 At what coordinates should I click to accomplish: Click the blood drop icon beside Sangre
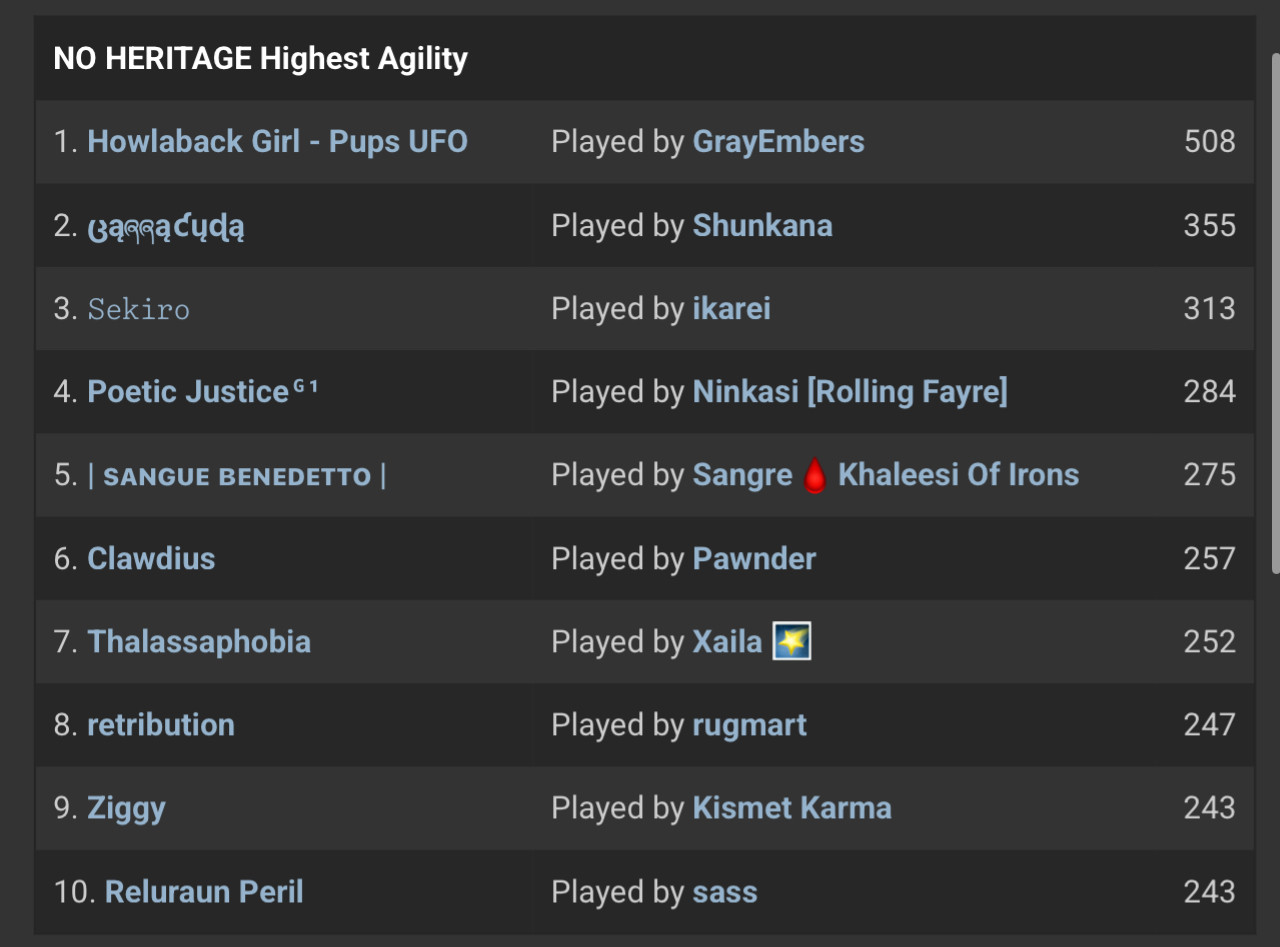pyautogui.click(x=815, y=475)
